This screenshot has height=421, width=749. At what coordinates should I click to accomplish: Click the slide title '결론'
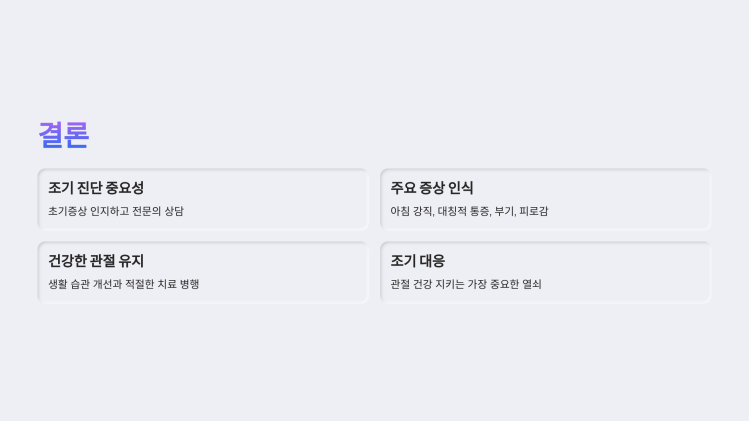(64, 135)
